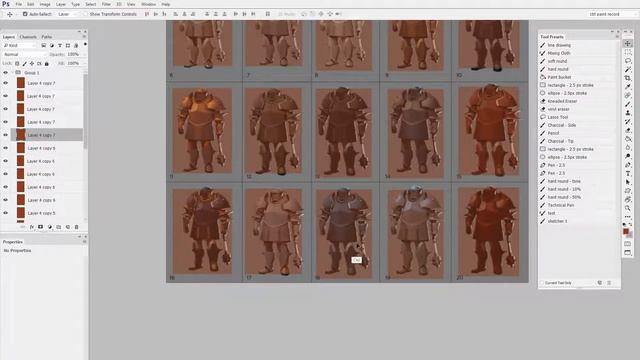Create new tool preset icon in Tool Presets
This screenshot has height=360, width=640.
[600, 282]
